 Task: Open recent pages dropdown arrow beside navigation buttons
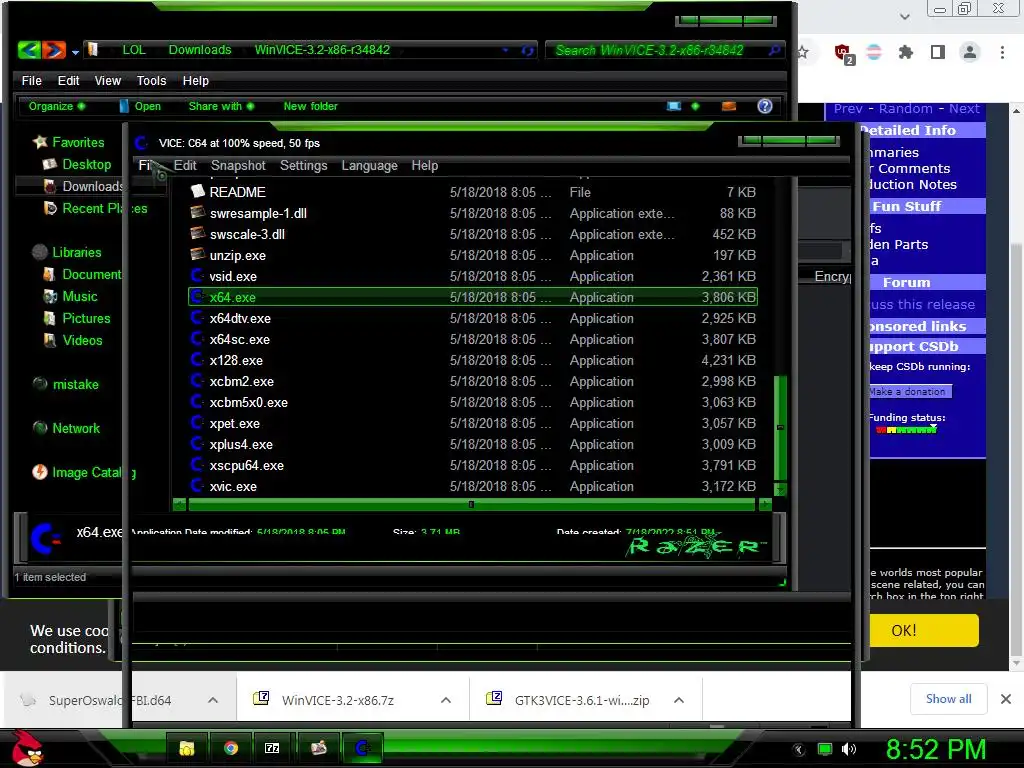coord(75,52)
